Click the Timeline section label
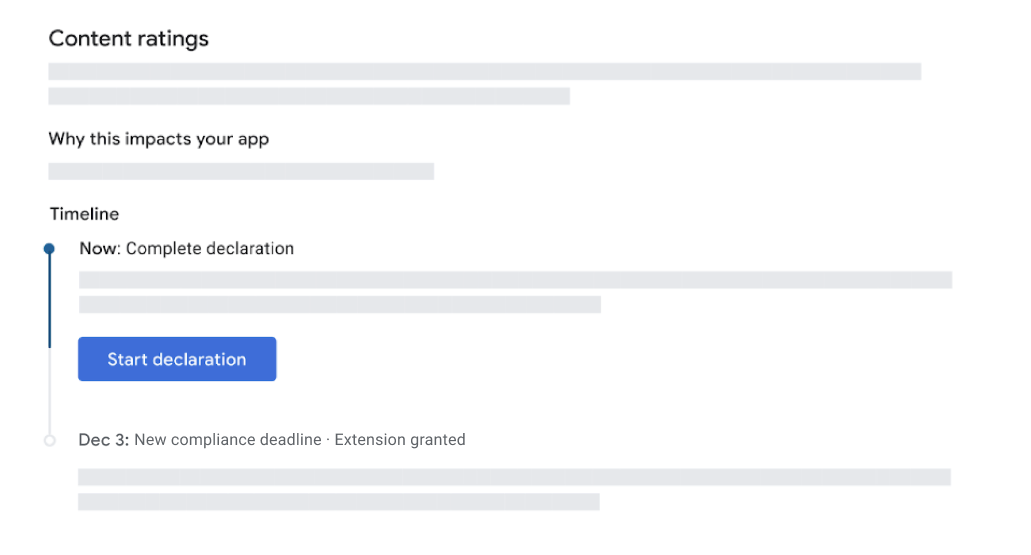 84,214
